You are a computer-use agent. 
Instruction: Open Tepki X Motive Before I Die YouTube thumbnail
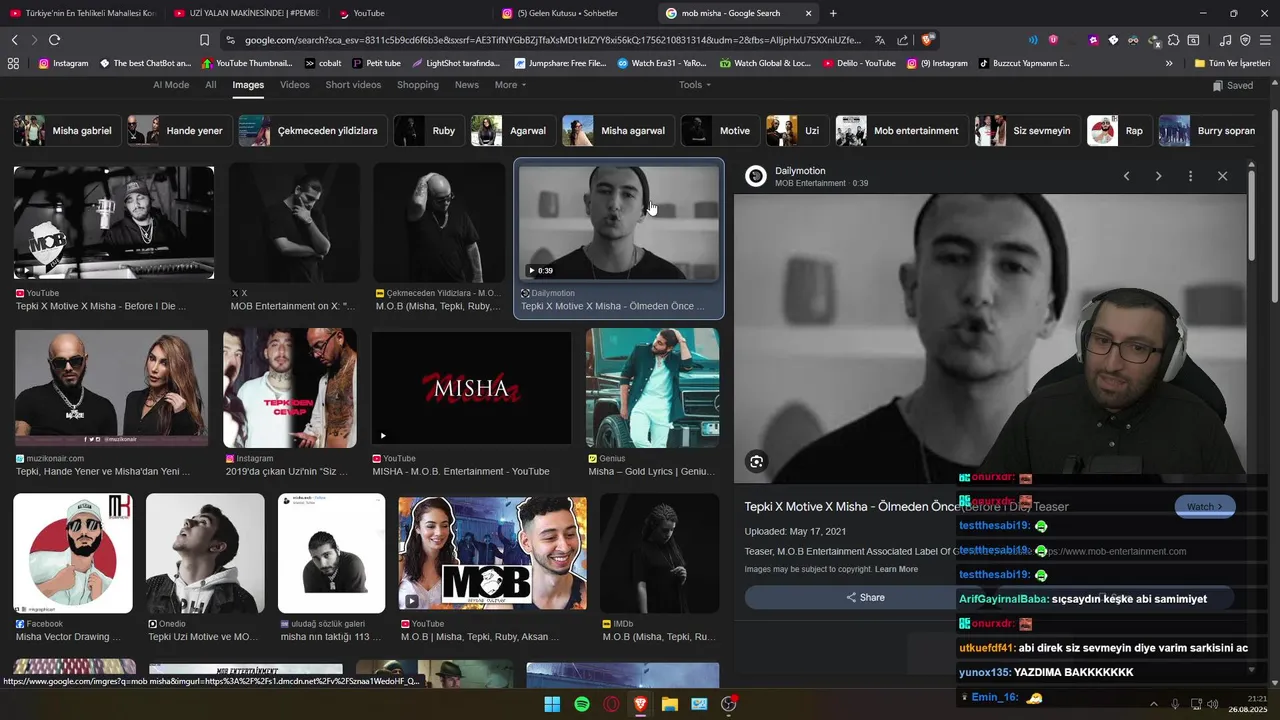click(x=114, y=222)
